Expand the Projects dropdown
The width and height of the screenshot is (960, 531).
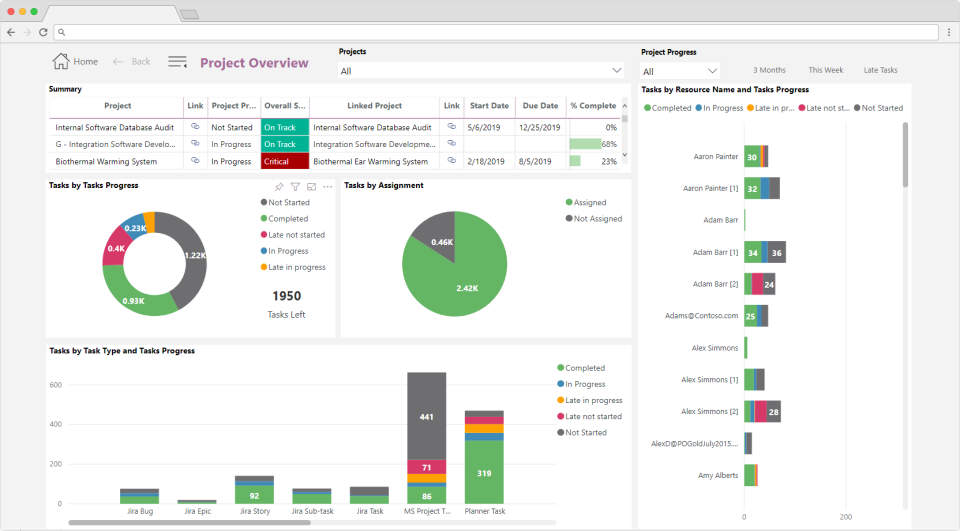point(616,71)
